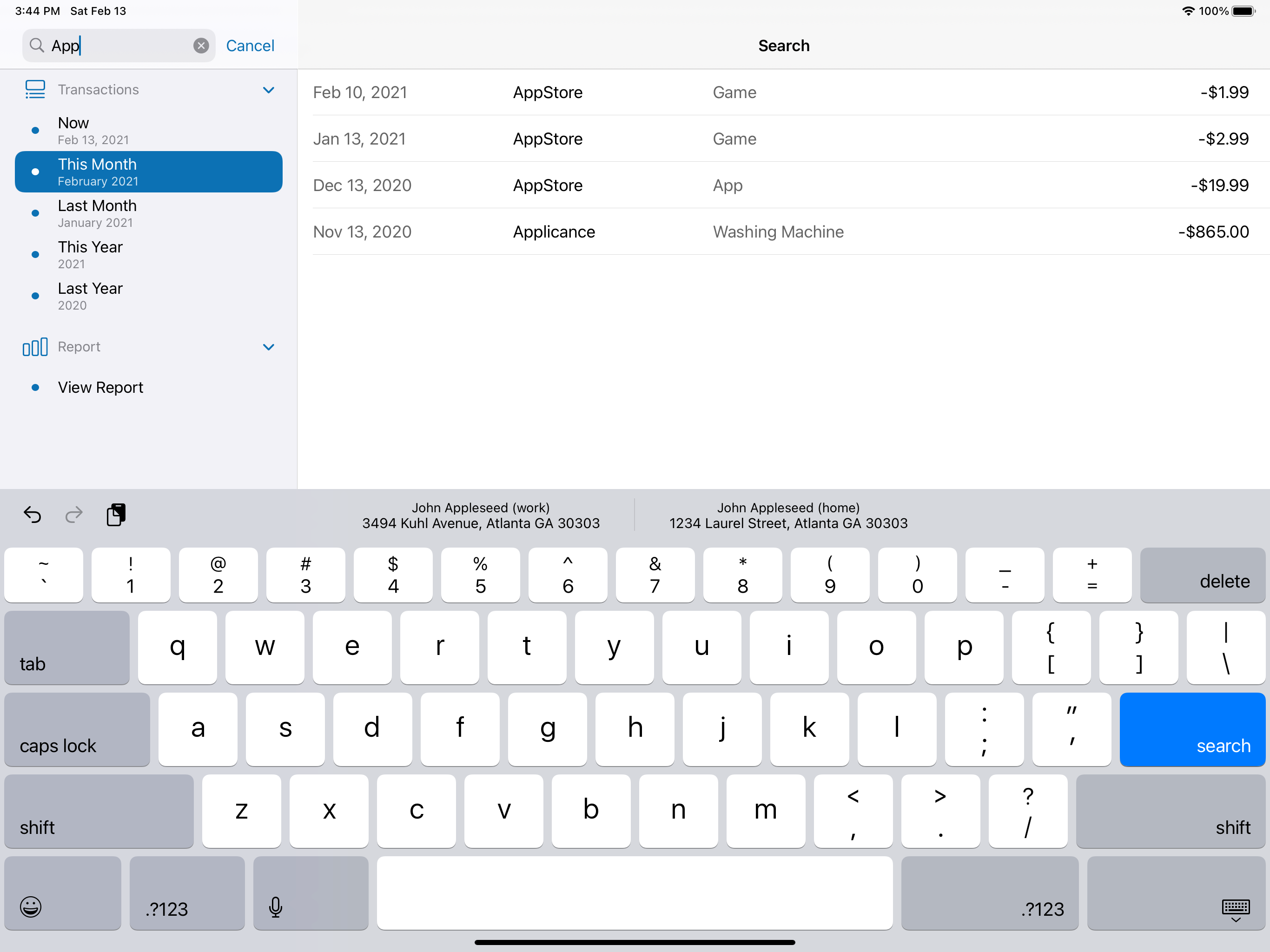Tap the number 0 key
This screenshot has height=952, width=1270.
pyautogui.click(x=918, y=575)
